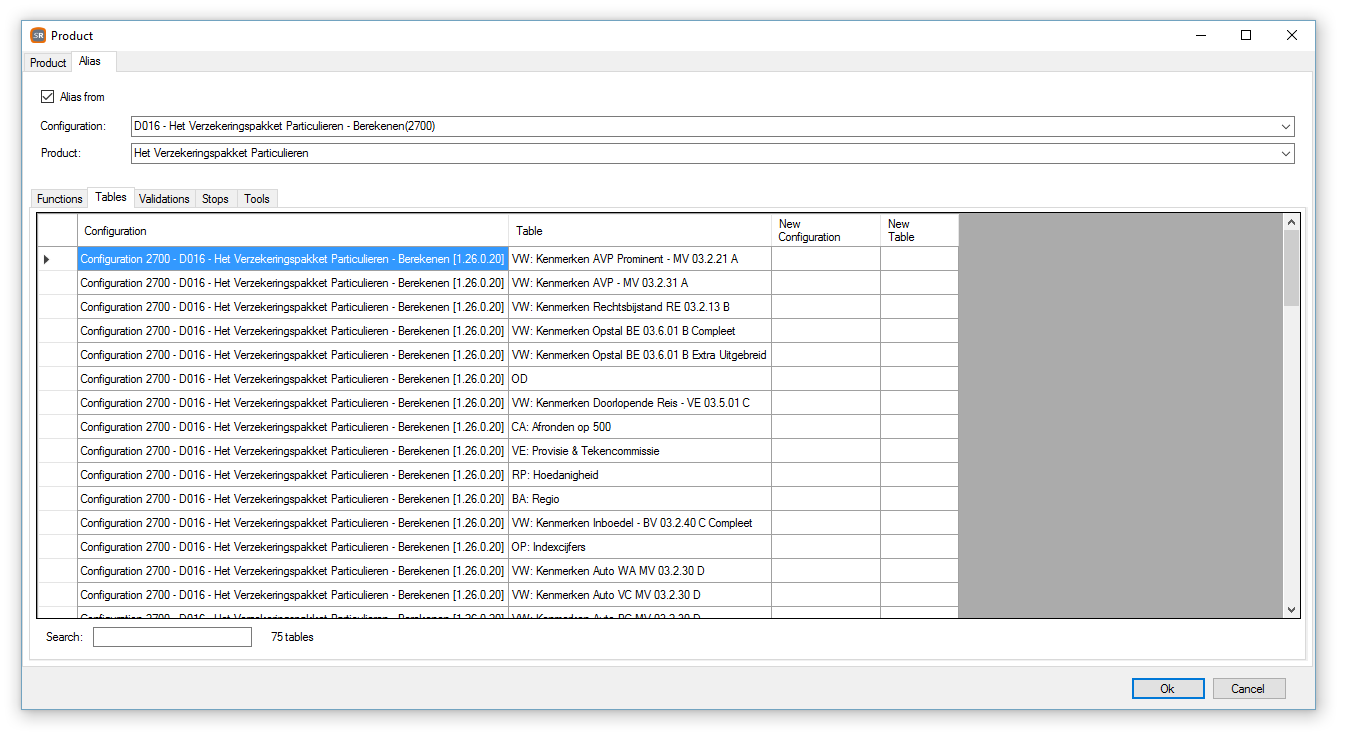Screen dimensions: 1346x733
Task: Click Configuration cell in the 'BA: Regio' row
Action: tap(293, 499)
